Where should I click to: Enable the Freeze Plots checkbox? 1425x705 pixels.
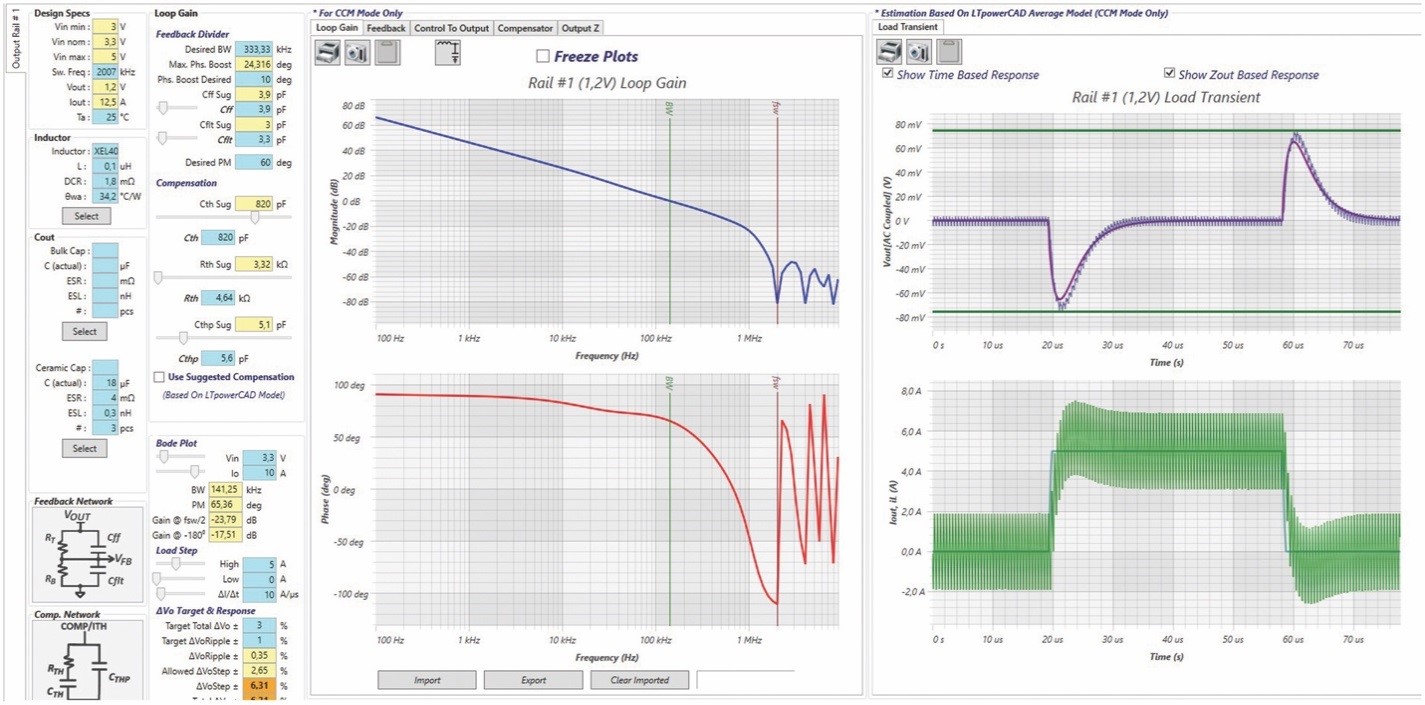(x=543, y=56)
